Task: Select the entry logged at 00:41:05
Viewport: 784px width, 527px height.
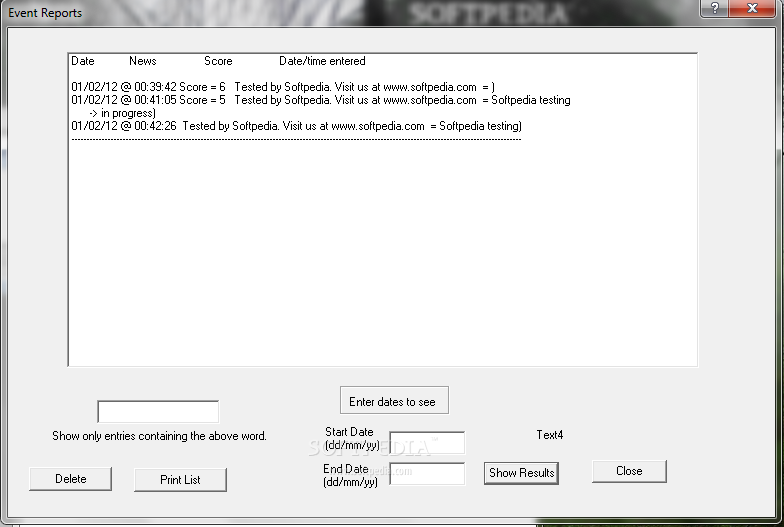Action: click(320, 100)
